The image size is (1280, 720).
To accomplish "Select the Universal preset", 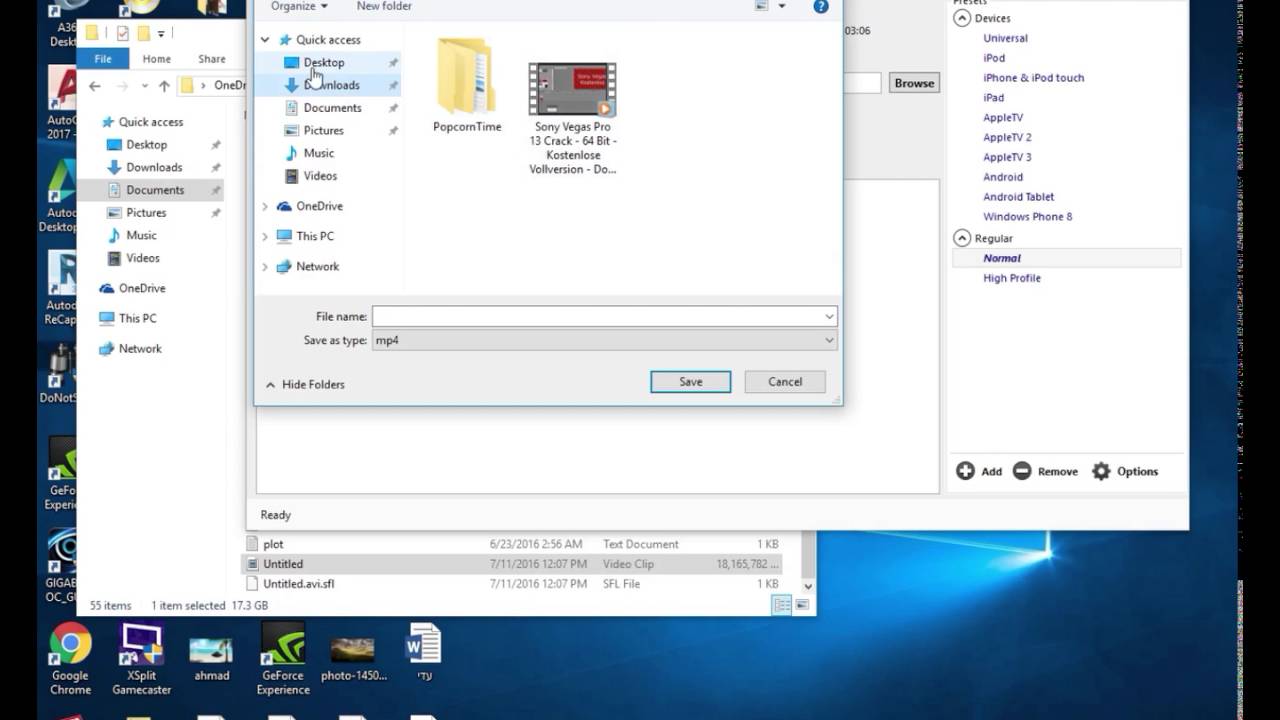I will click(x=1005, y=38).
